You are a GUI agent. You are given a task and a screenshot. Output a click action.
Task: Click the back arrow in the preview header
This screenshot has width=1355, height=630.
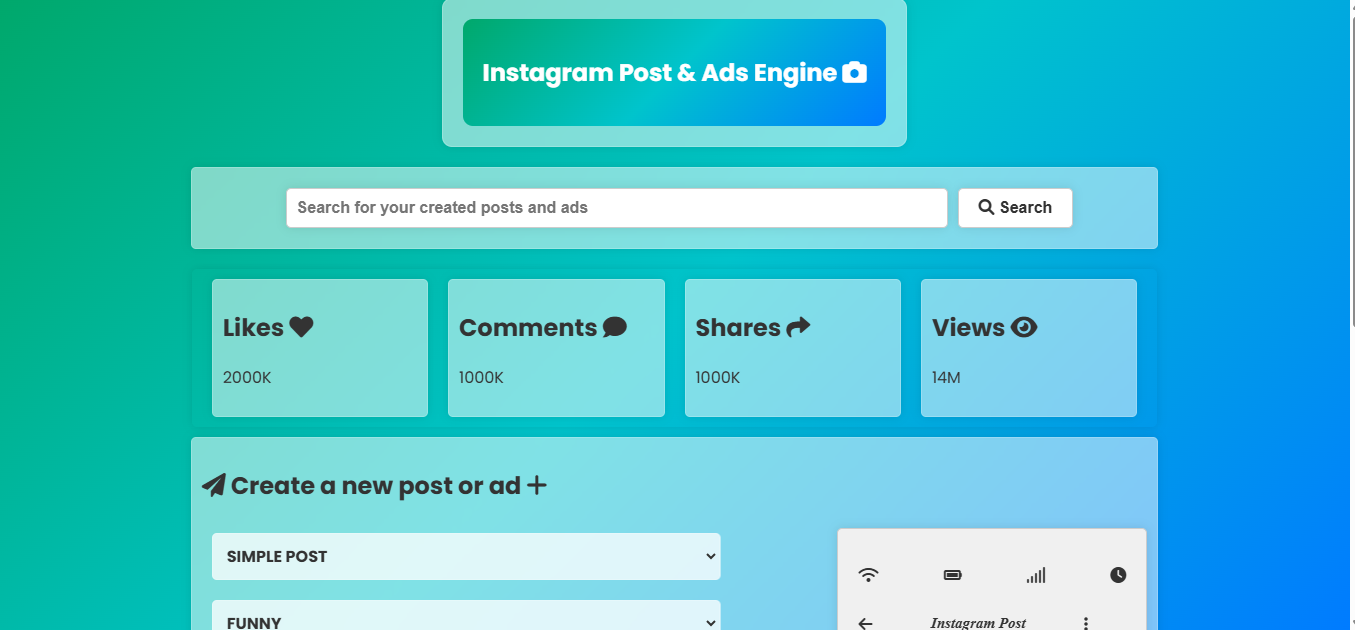click(864, 623)
